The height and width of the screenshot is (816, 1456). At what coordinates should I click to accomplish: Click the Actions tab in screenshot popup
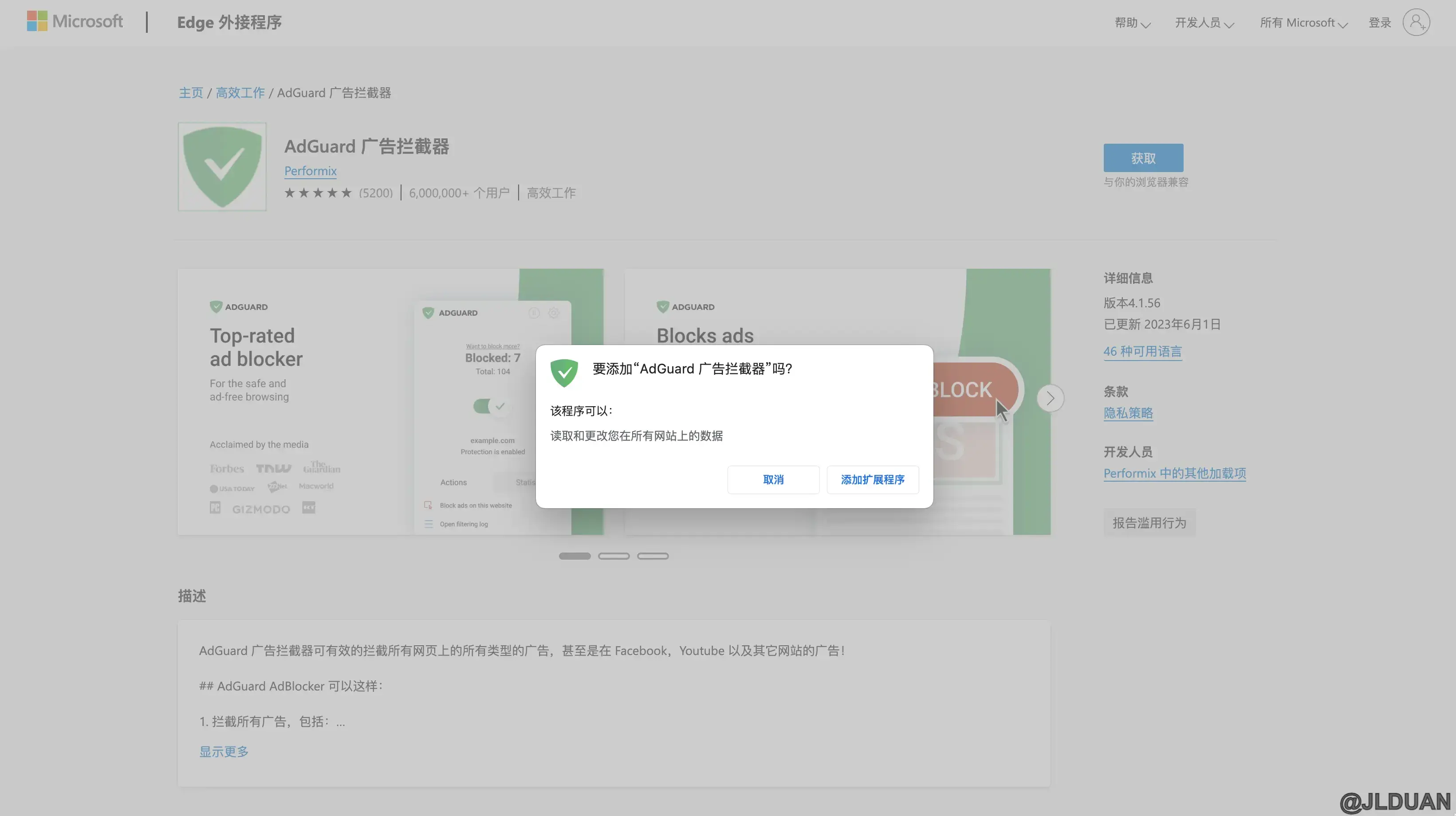click(x=453, y=482)
